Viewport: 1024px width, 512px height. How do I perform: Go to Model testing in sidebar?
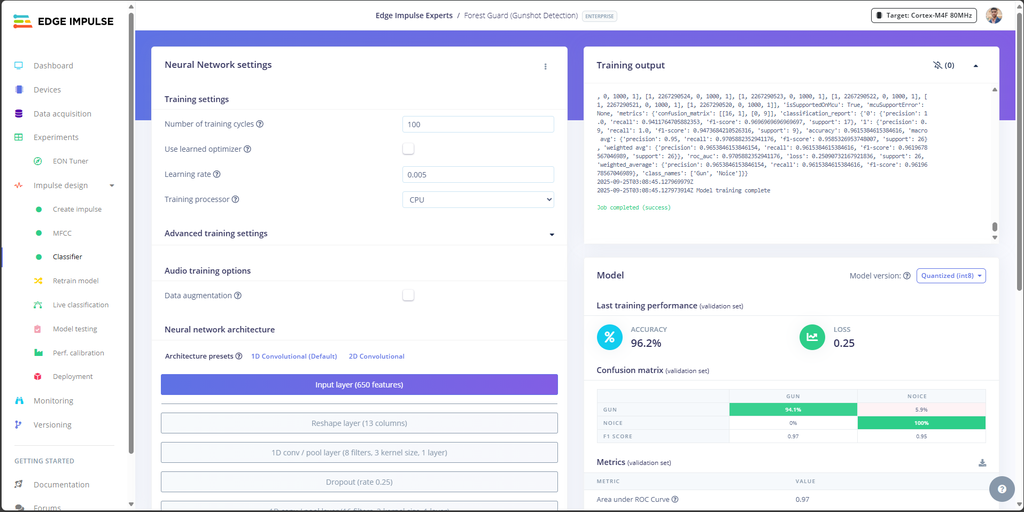[x=71, y=328]
